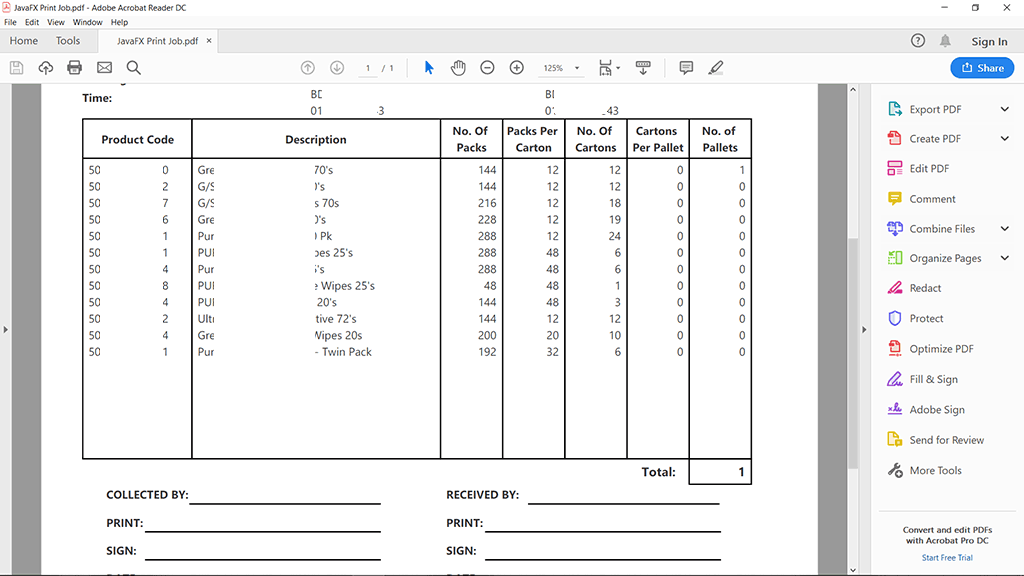This screenshot has height=576, width=1024.
Task: Open the Protect tool
Action: 926,318
